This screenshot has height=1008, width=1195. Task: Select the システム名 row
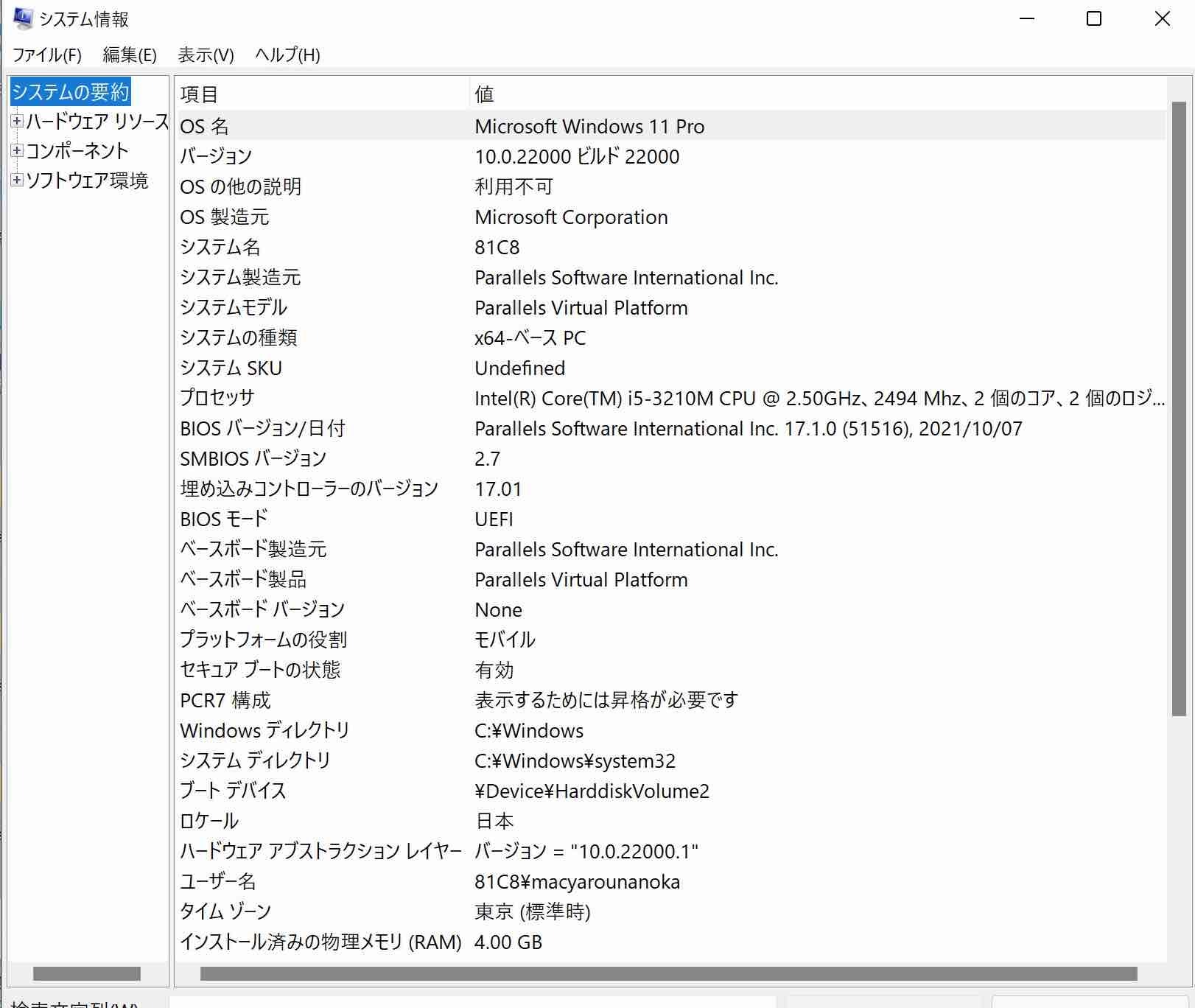[x=671, y=247]
